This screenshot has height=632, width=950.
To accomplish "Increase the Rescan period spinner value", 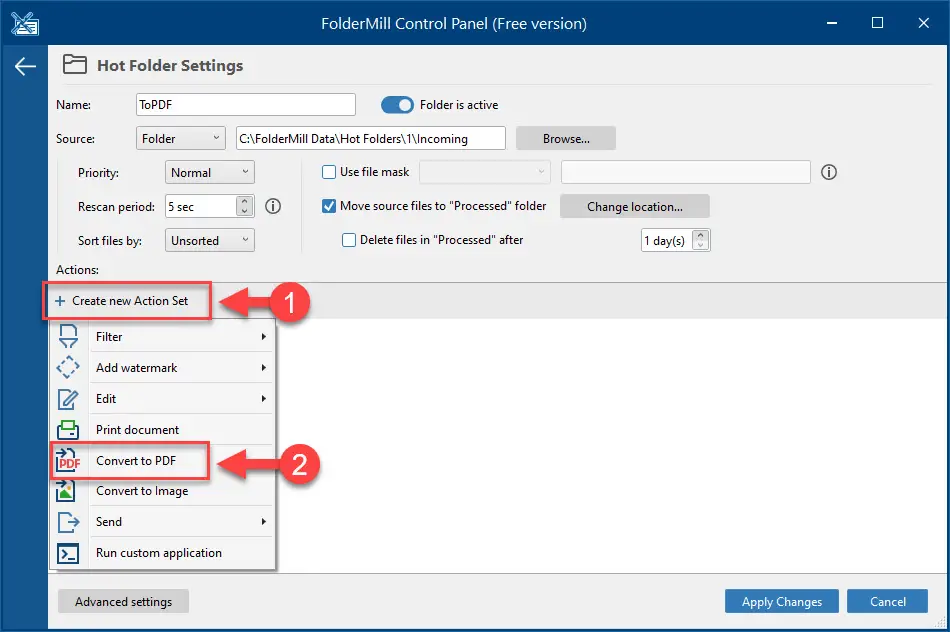I will (244, 201).
